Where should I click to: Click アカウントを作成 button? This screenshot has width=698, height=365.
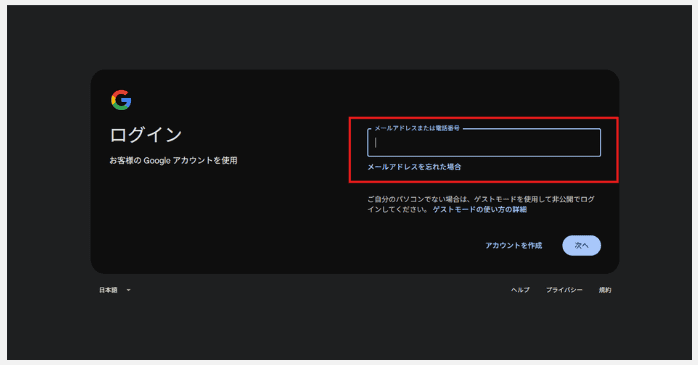[514, 245]
